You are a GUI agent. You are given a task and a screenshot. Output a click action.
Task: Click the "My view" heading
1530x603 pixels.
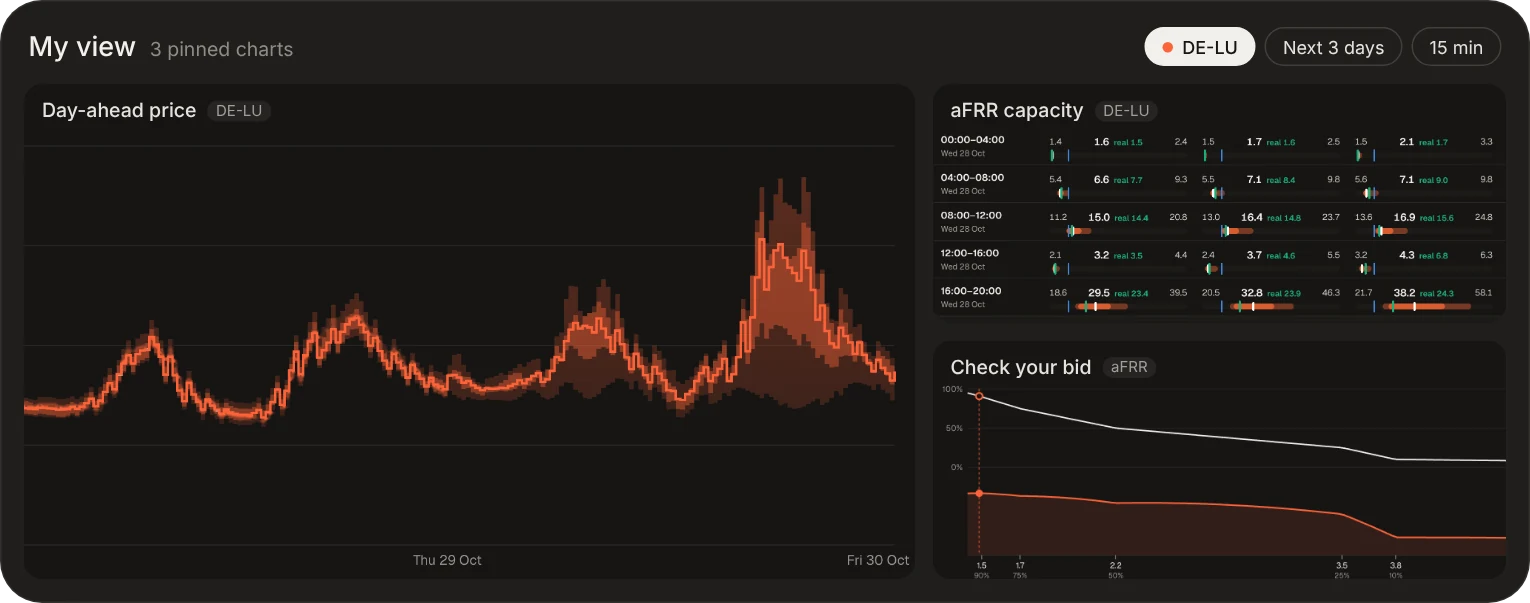point(82,47)
